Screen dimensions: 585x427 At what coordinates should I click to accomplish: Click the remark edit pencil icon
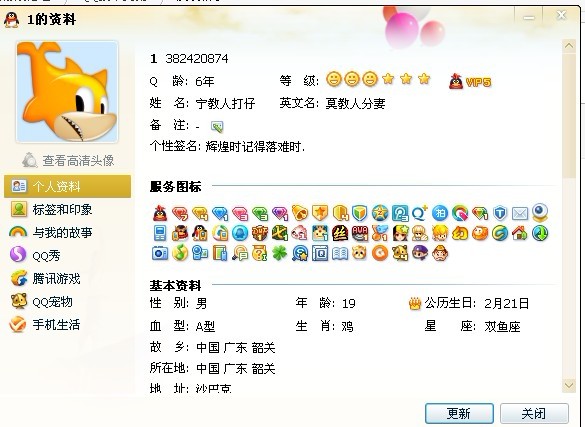217,127
